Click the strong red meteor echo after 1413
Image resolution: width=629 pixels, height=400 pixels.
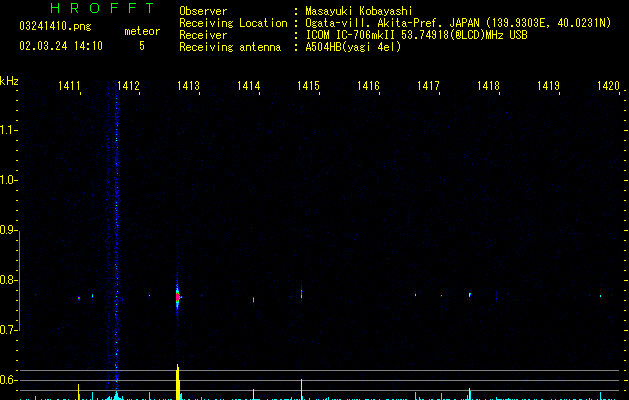coord(178,297)
